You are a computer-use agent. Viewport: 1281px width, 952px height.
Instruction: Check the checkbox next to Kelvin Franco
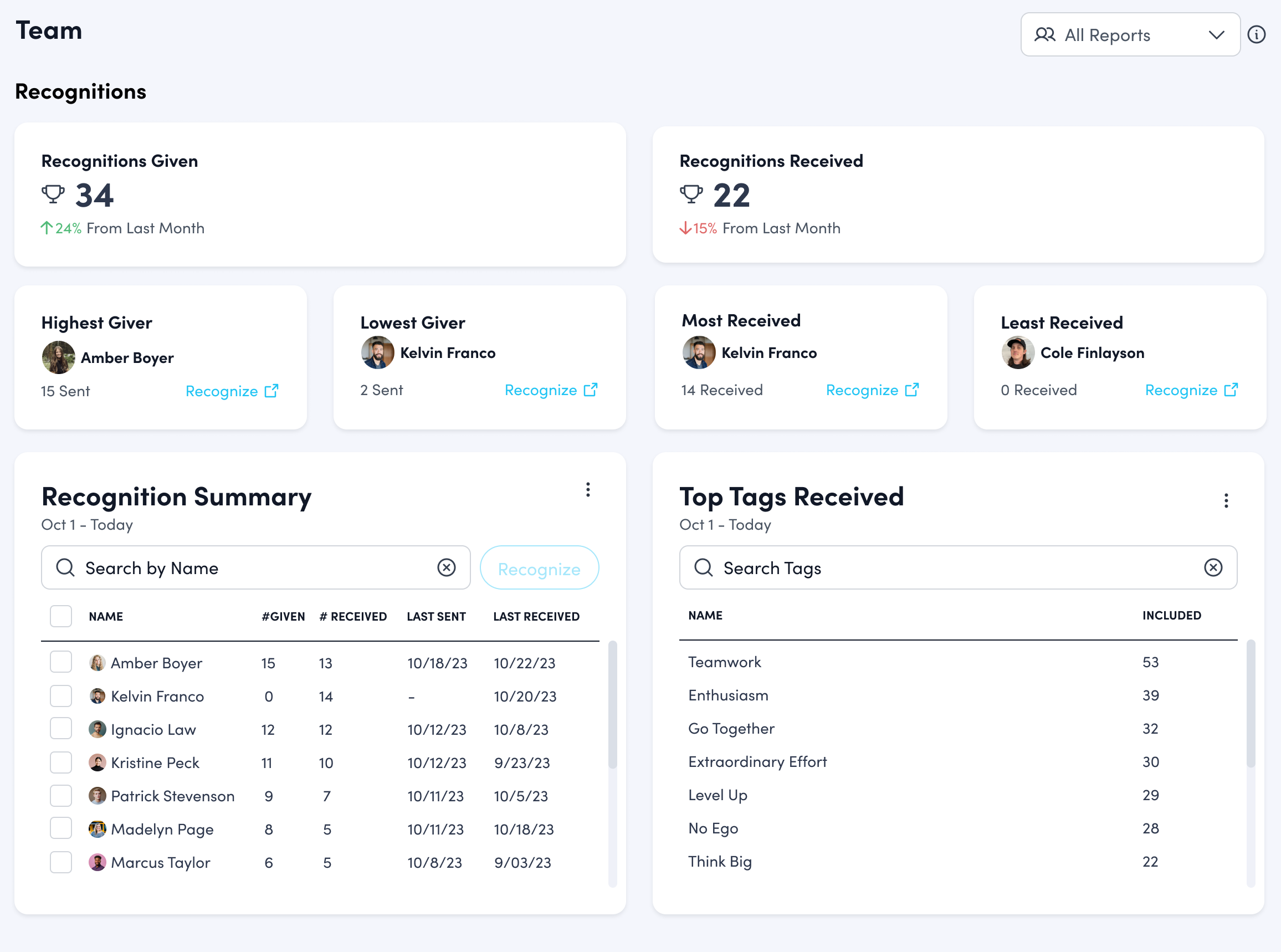(60, 695)
